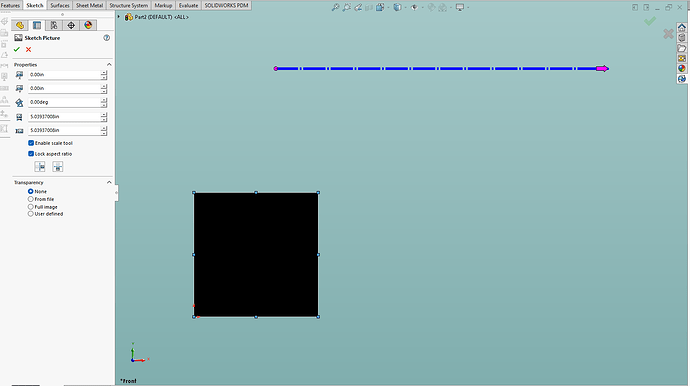Click the picture Y origin field
This screenshot has height=386, width=690.
[64, 88]
